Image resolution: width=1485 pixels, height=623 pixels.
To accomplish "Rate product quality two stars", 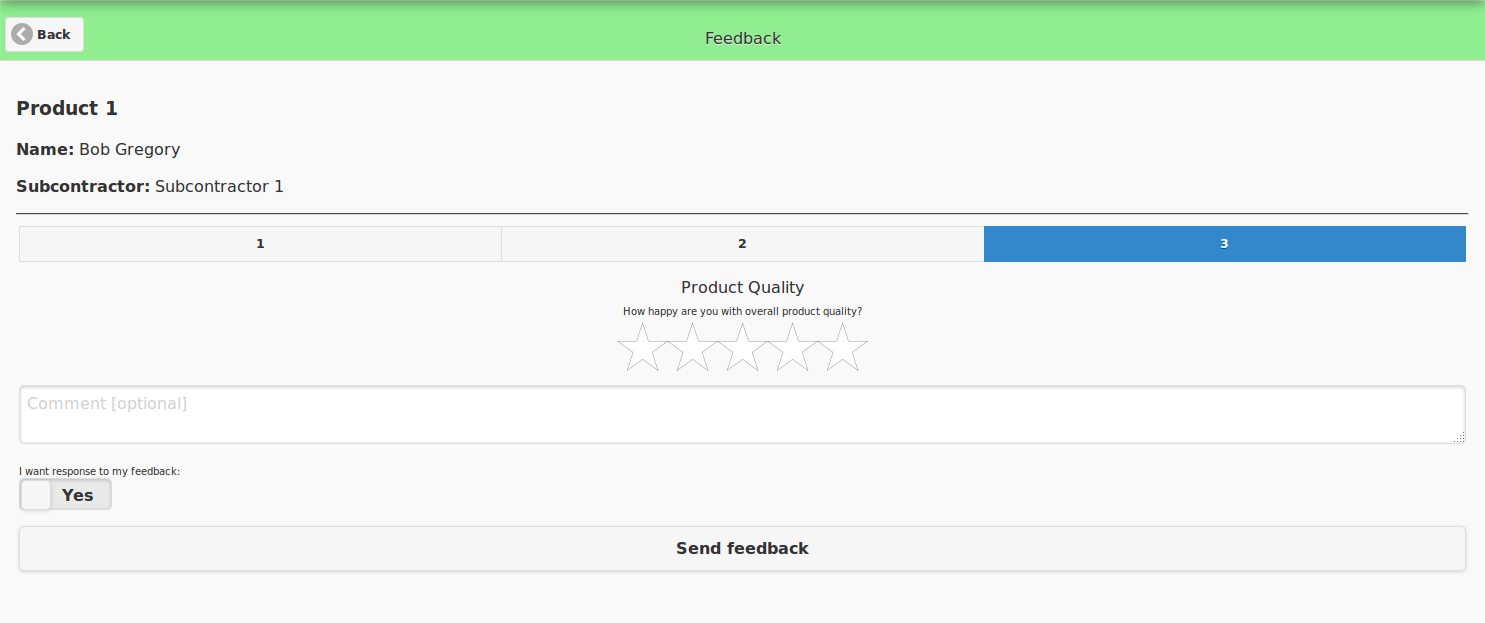I will click(x=692, y=347).
